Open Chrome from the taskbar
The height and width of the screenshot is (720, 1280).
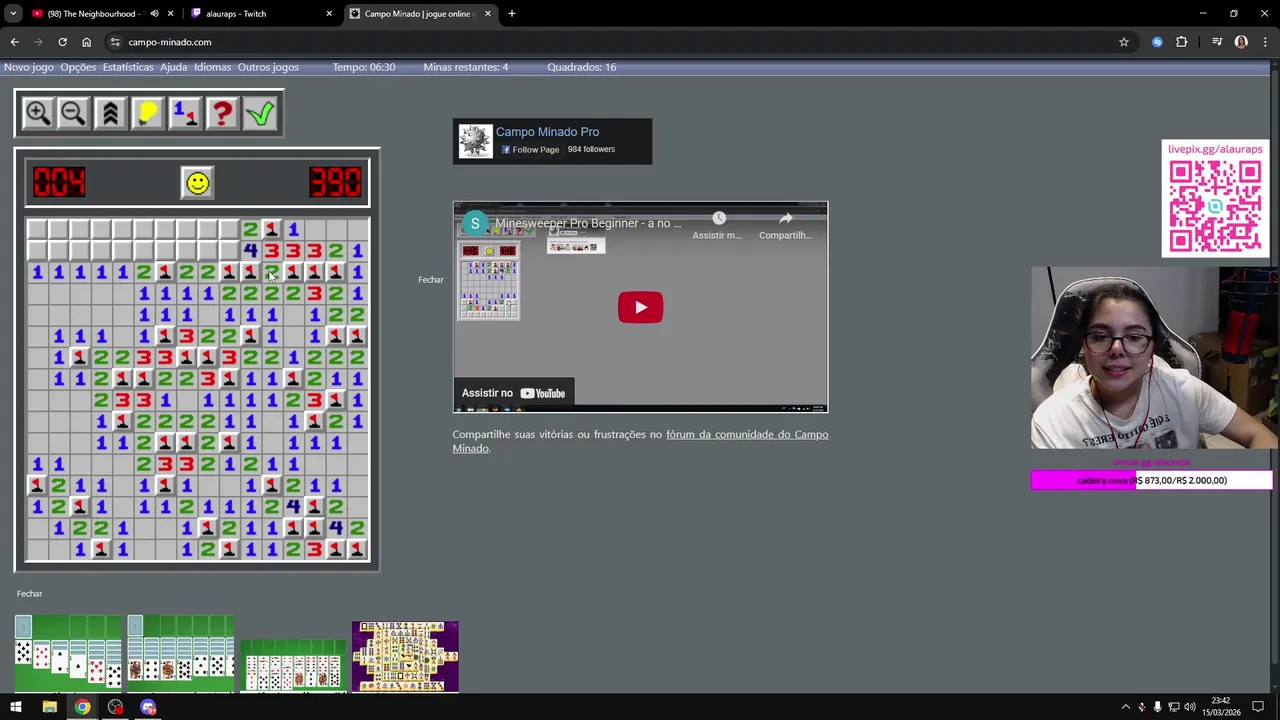coord(82,707)
